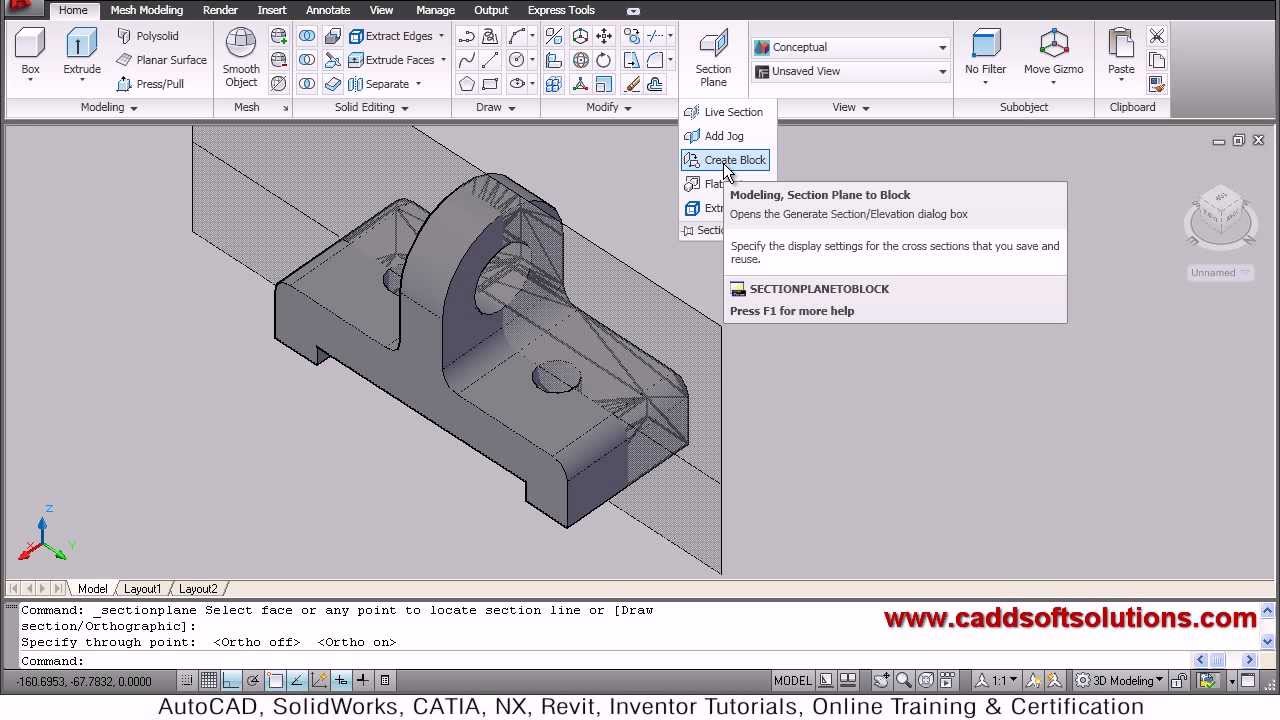The image size is (1280, 720).
Task: Expand the View panel
Action: (x=851, y=107)
